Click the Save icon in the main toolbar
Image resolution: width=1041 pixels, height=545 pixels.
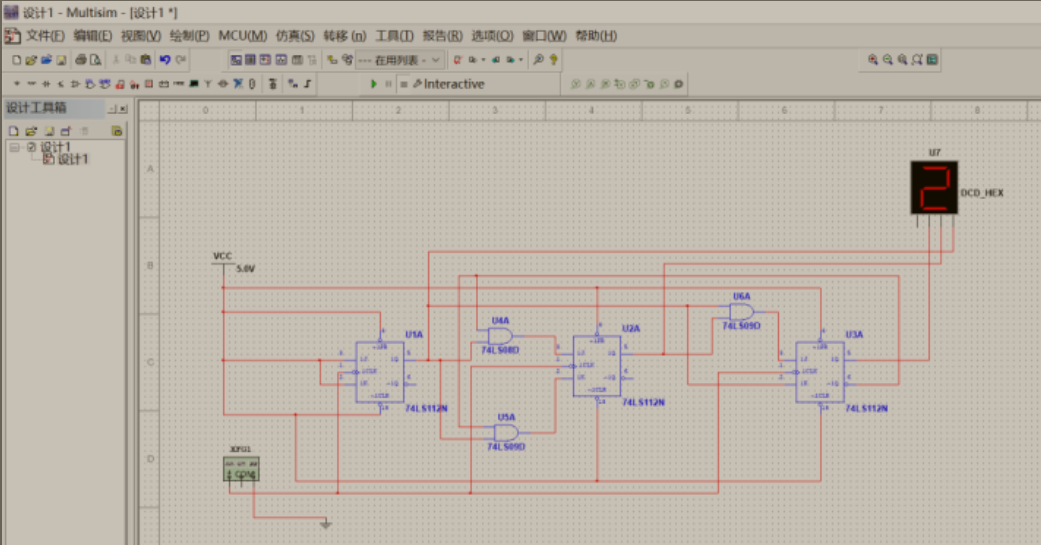tap(61, 60)
